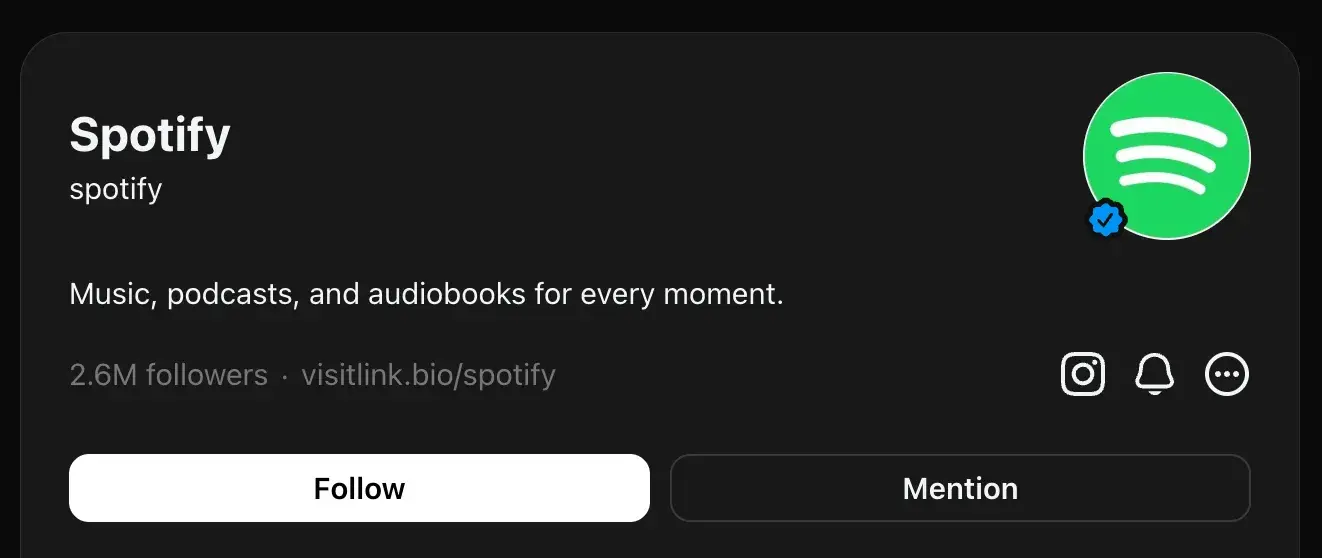
Task: Mention Spotify in a new thread
Action: pos(960,488)
